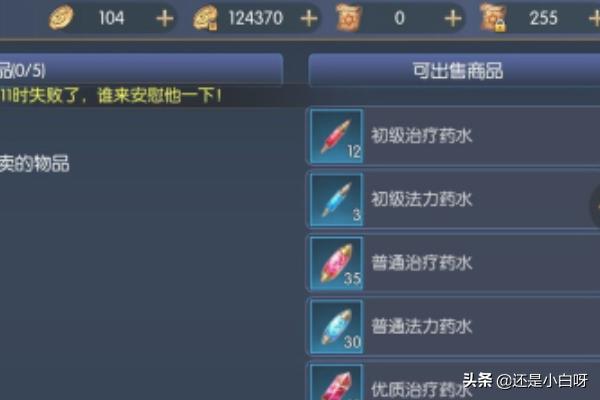Click the yellow scrolling announcement message
600x400 pixels.
point(111,96)
